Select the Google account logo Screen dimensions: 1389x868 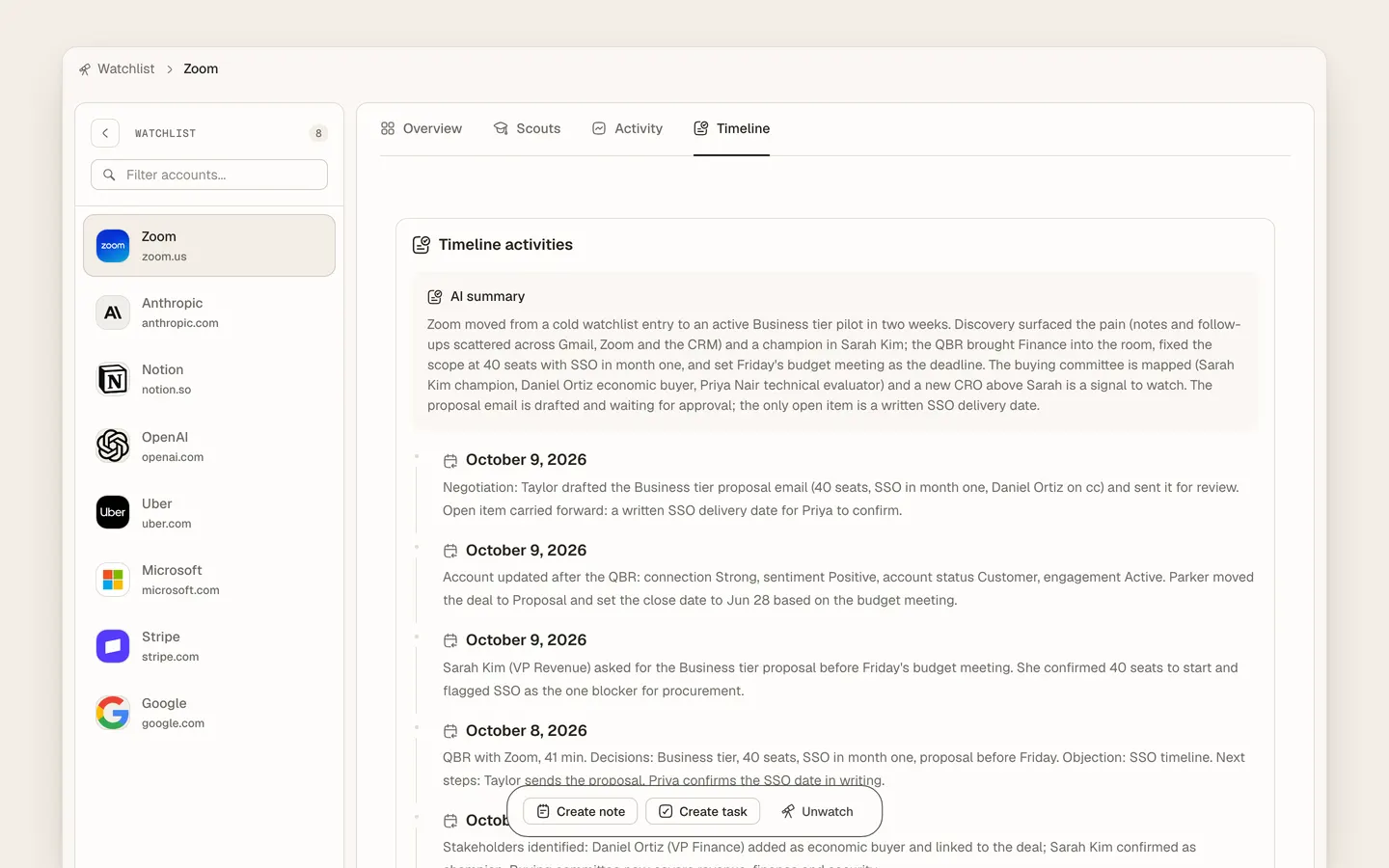113,713
